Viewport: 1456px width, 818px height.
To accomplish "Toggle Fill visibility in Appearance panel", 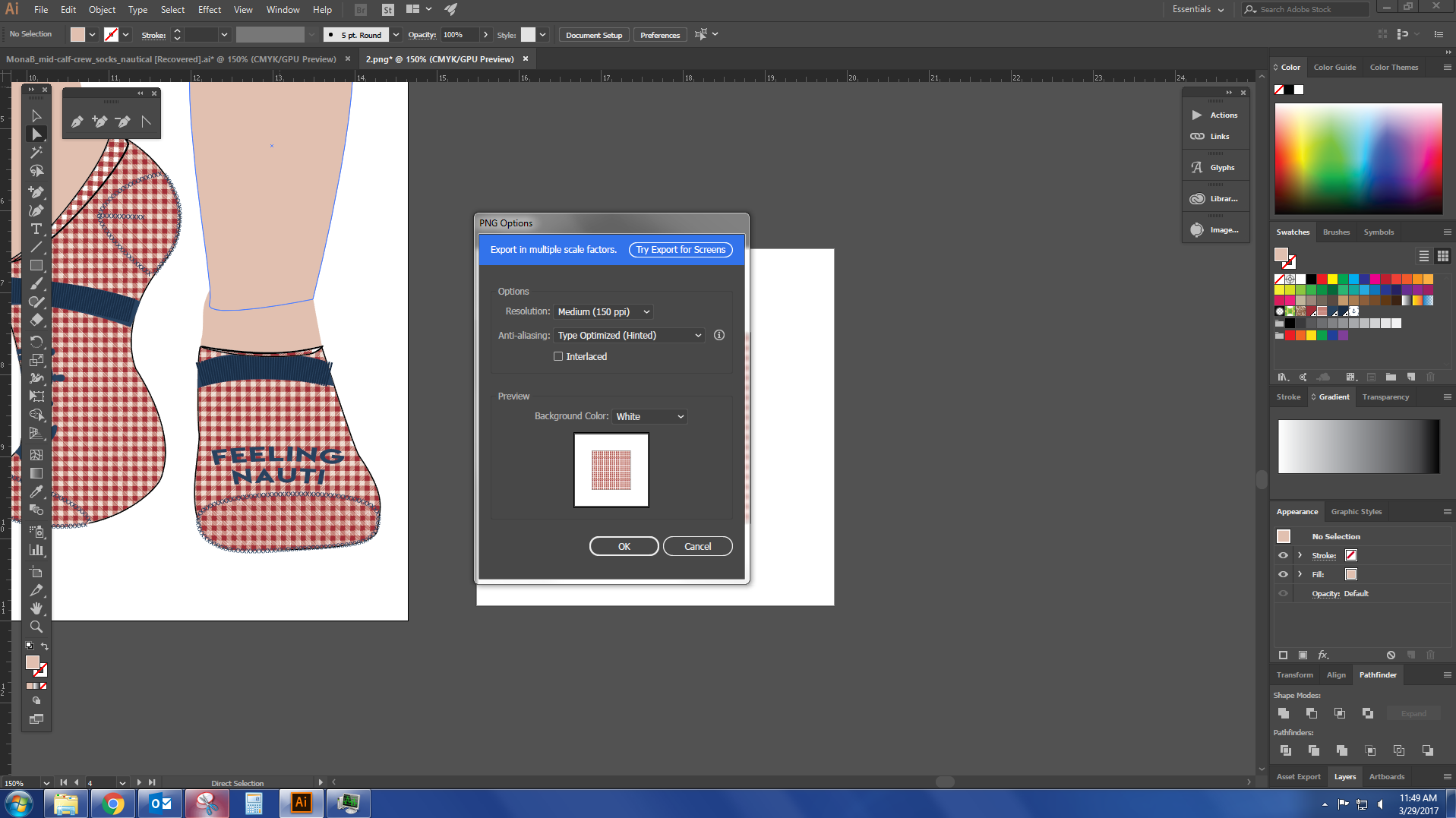I will 1283,574.
